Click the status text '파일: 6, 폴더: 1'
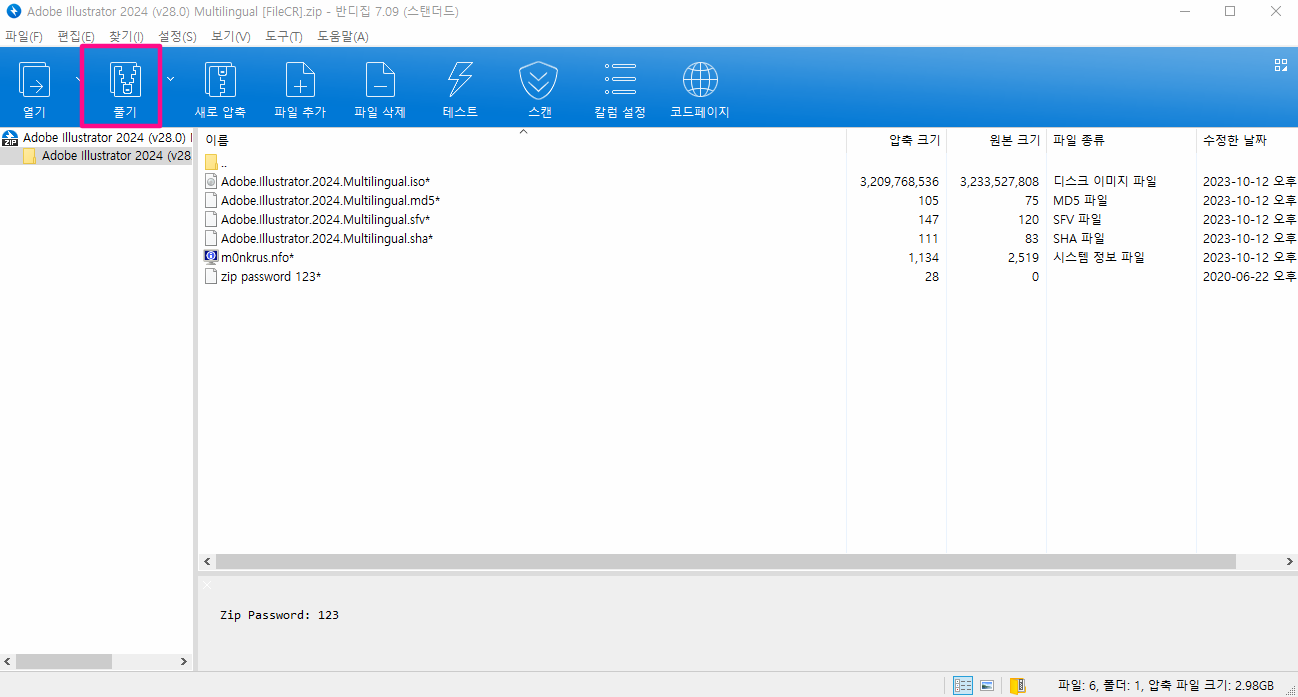The width and height of the screenshot is (1298, 697). 1100,685
